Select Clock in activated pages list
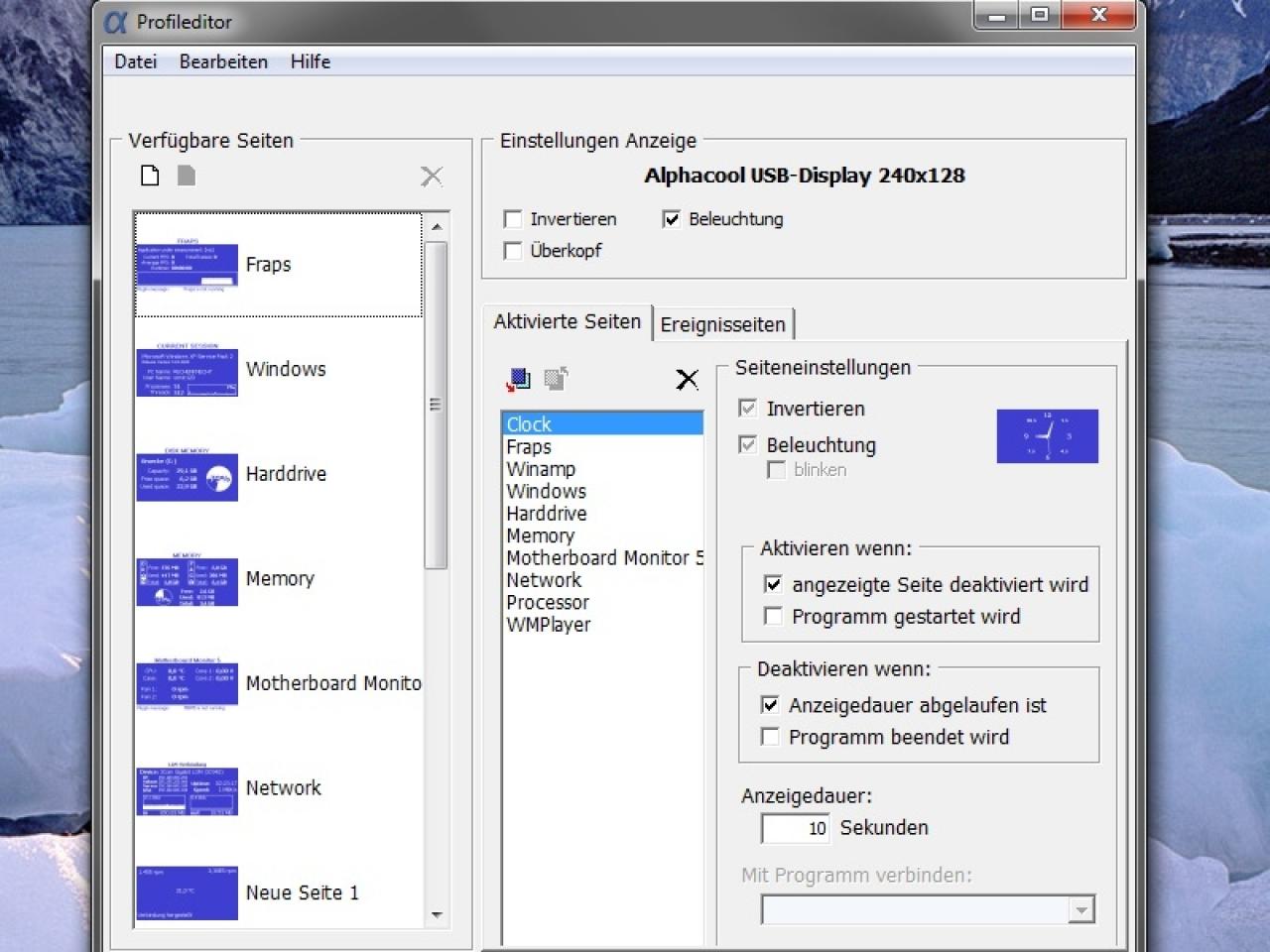This screenshot has height=952, width=1270. (x=602, y=424)
